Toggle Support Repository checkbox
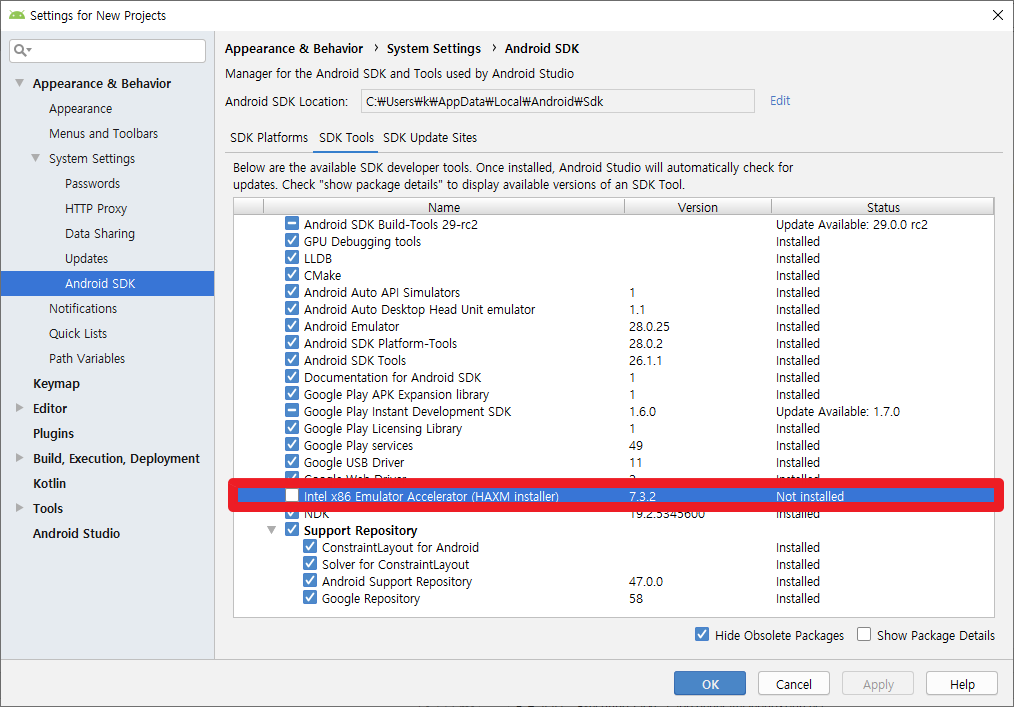The image size is (1014, 707). (x=292, y=530)
